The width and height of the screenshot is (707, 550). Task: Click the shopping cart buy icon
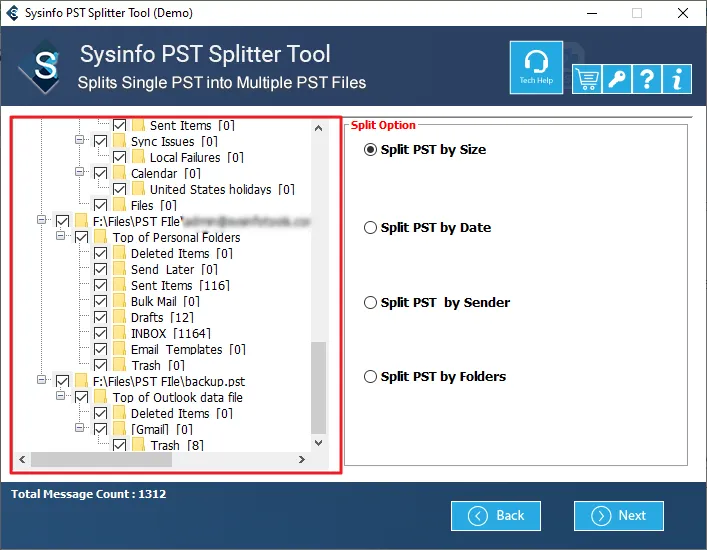coord(587,79)
